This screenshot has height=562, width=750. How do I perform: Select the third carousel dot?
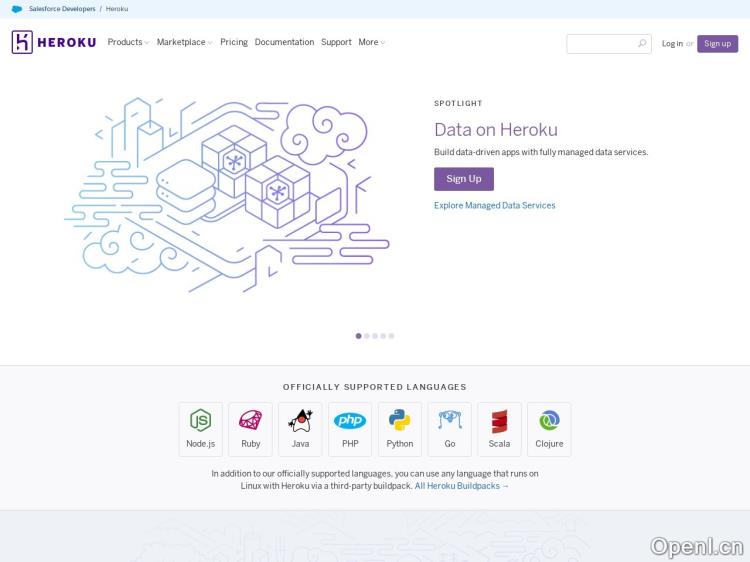click(375, 336)
